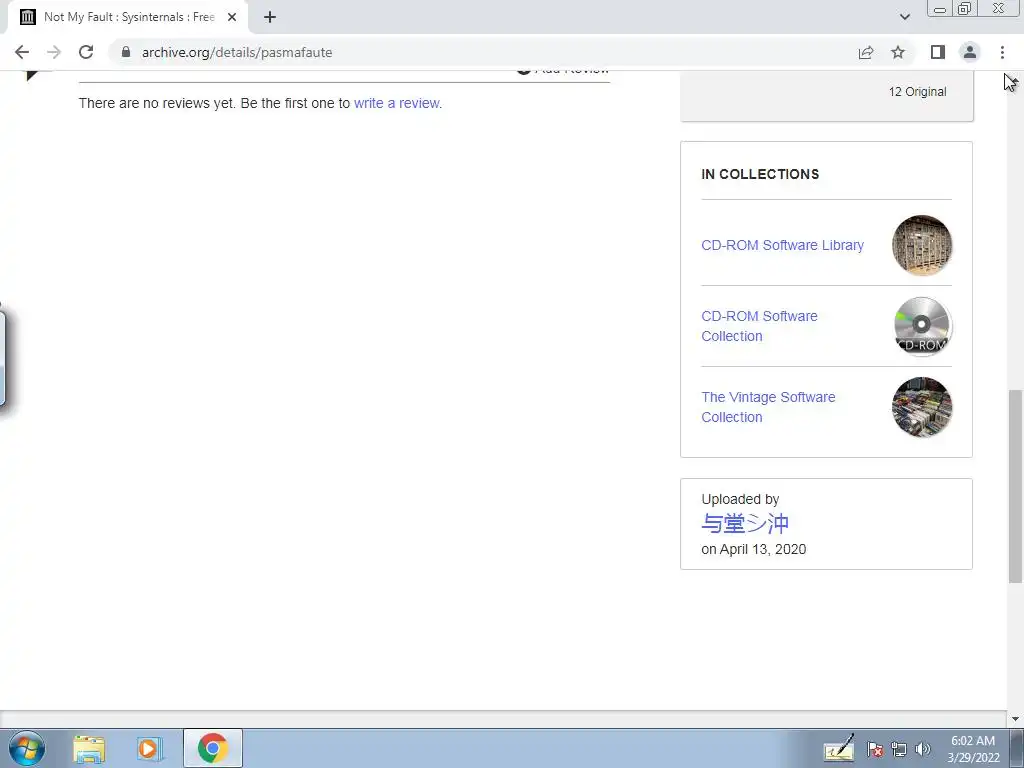Image resolution: width=1024 pixels, height=768 pixels.
Task: Open a new browser tab
Action: click(270, 17)
